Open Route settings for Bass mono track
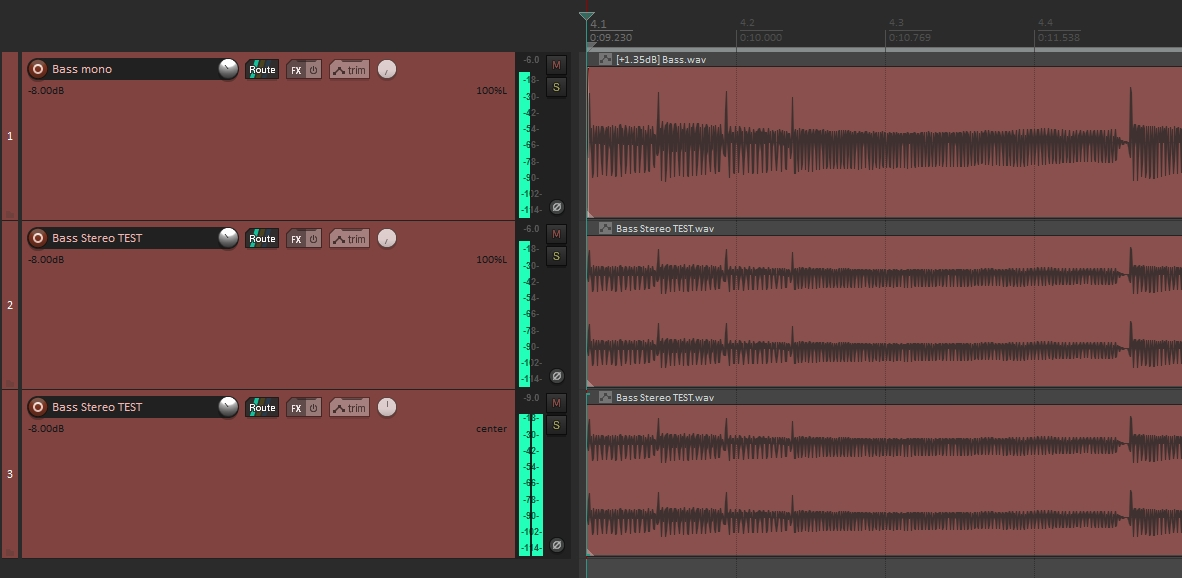Image resolution: width=1182 pixels, height=578 pixels. point(262,70)
